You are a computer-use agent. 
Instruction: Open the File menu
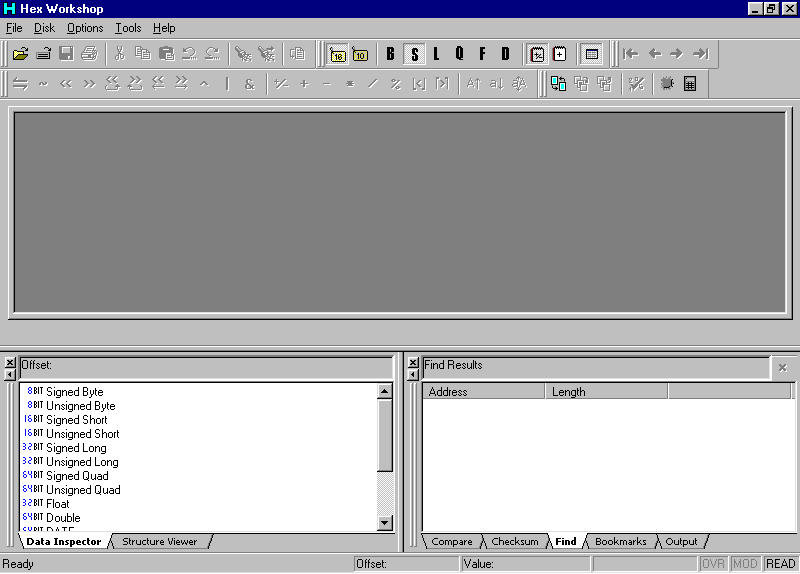pyautogui.click(x=14, y=28)
